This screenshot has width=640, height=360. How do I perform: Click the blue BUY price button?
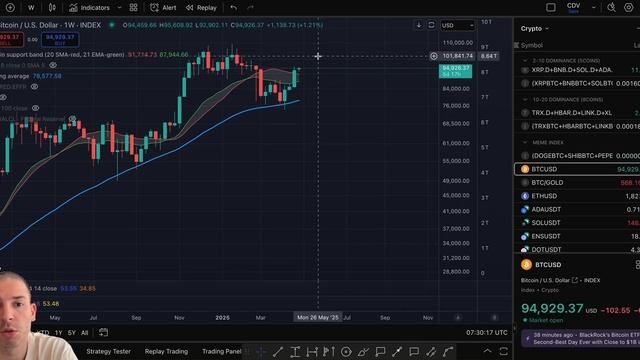[60, 40]
